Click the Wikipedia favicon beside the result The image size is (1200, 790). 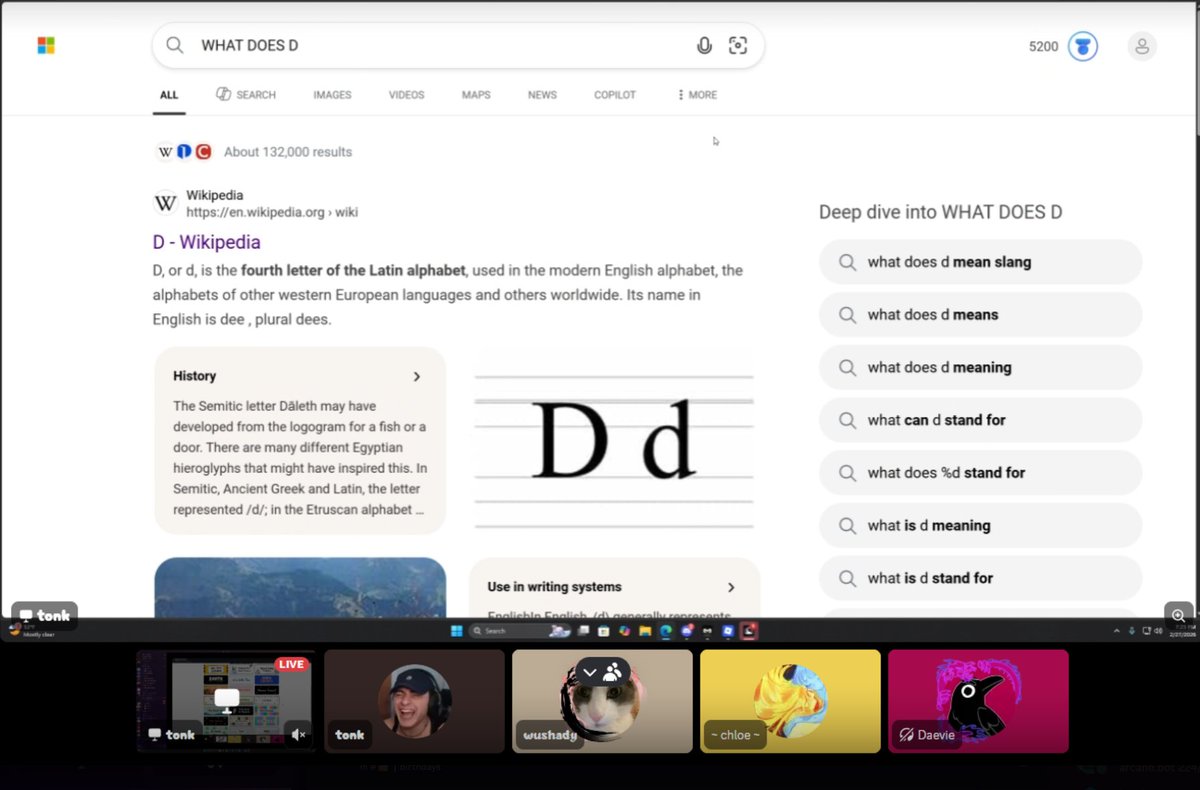pyautogui.click(x=165, y=203)
